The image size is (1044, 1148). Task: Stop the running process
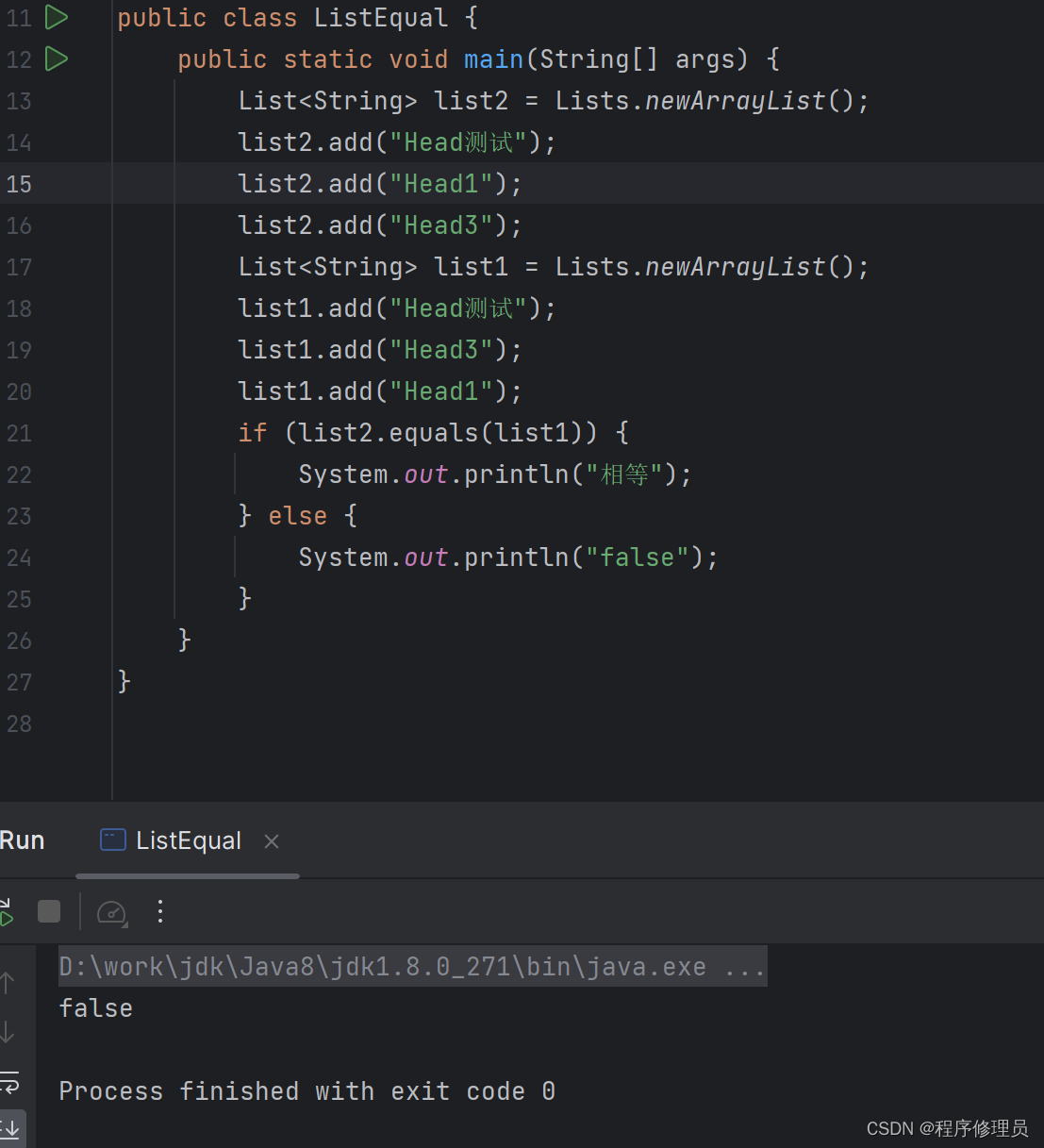(49, 911)
